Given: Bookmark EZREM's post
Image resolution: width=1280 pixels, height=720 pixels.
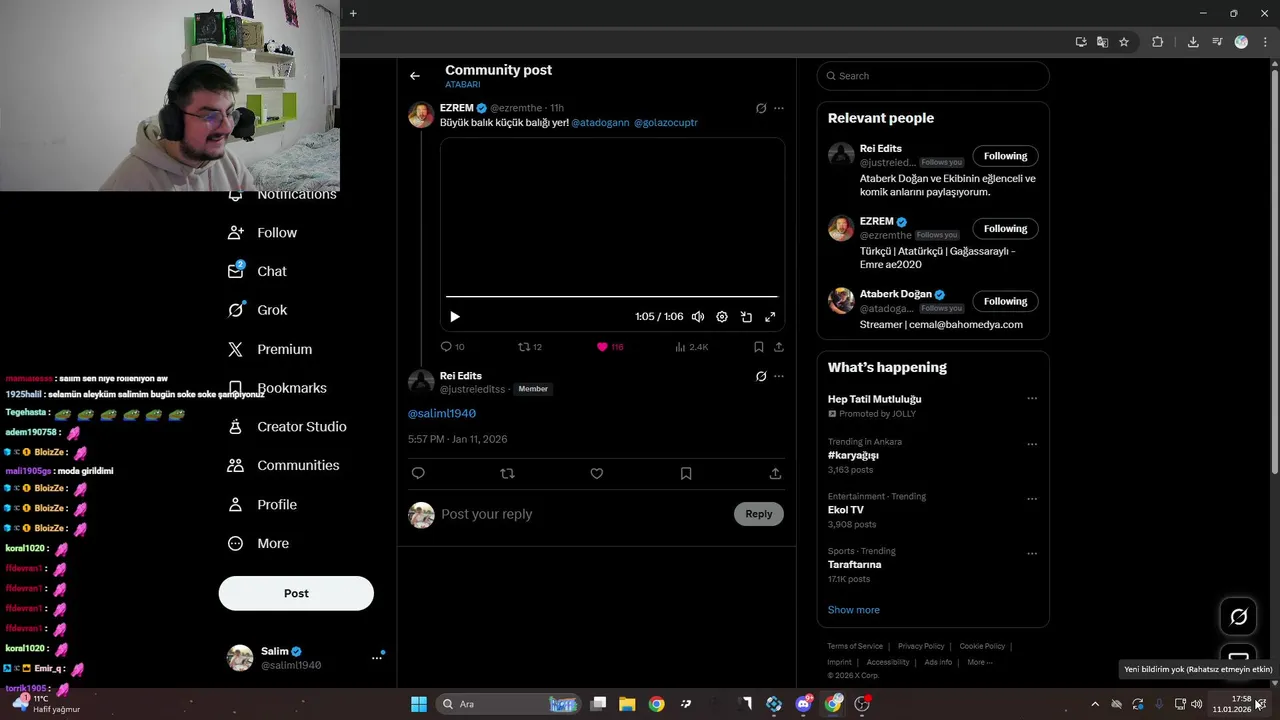Looking at the screenshot, I should (758, 347).
